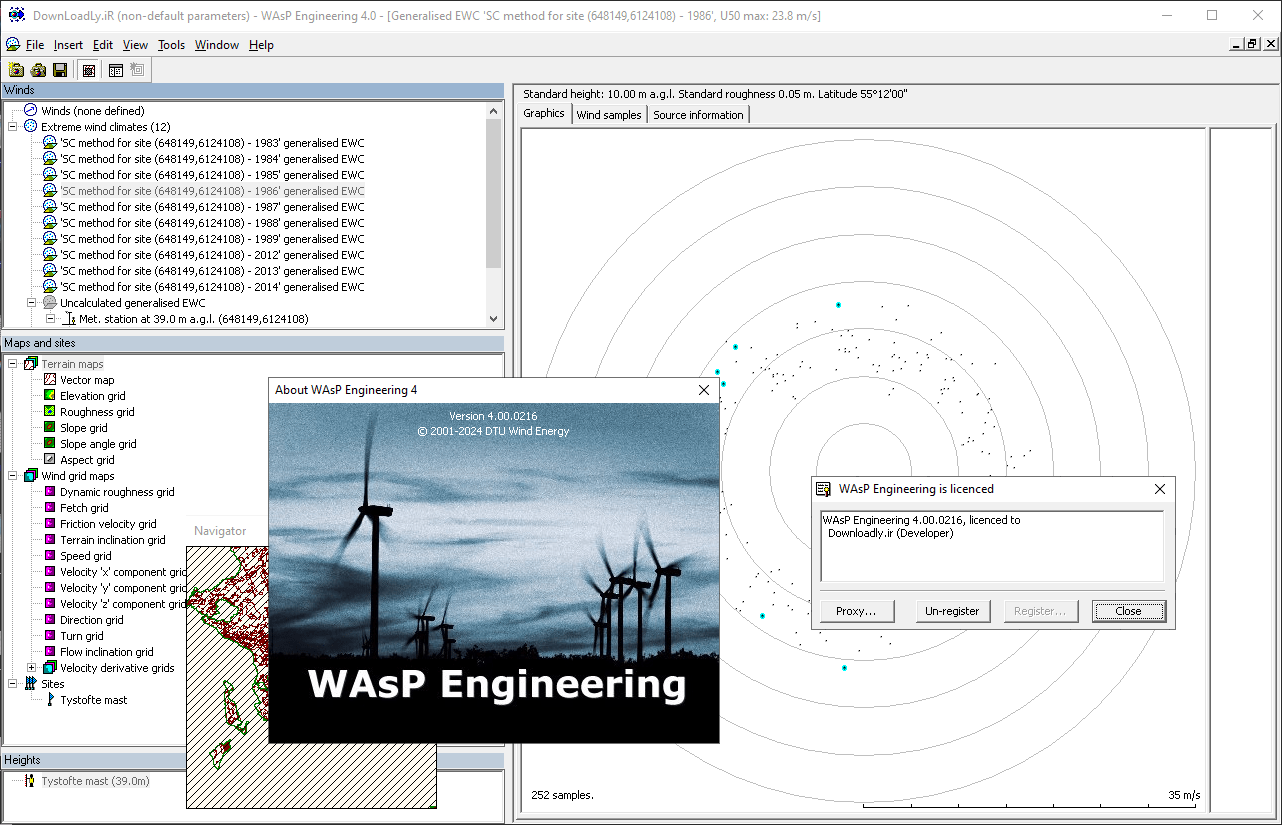Click the new project suitcase toolbar icon

click(16, 70)
